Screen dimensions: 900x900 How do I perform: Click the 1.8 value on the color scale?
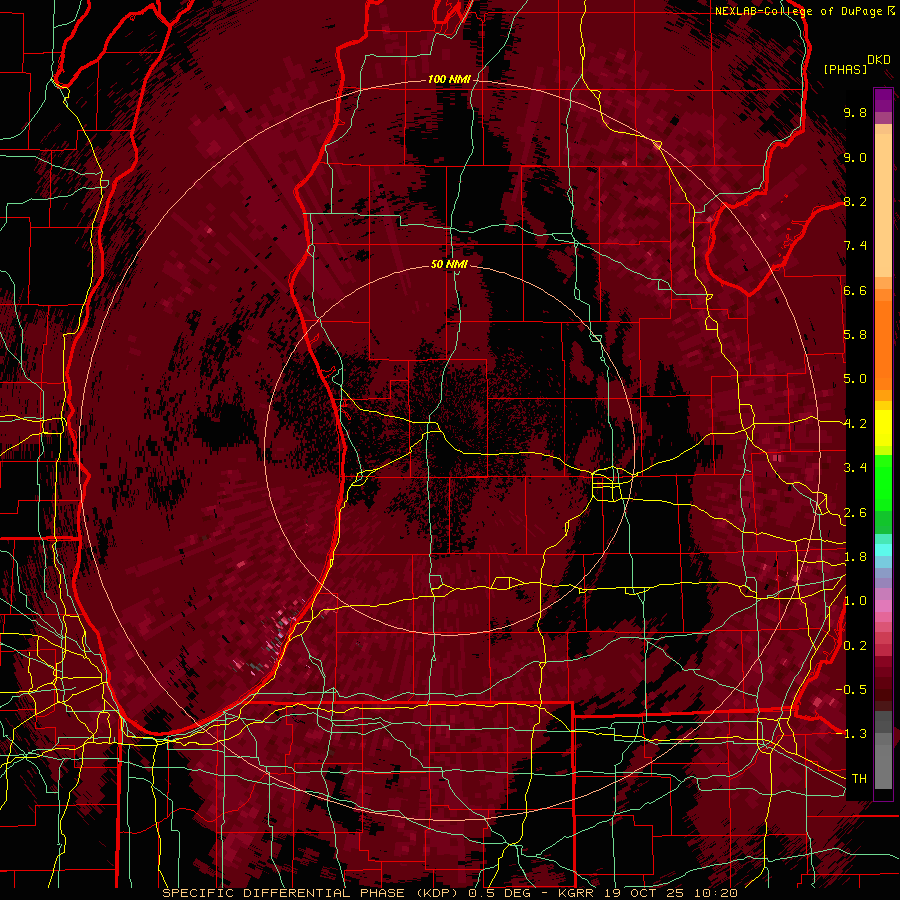pyautogui.click(x=855, y=557)
